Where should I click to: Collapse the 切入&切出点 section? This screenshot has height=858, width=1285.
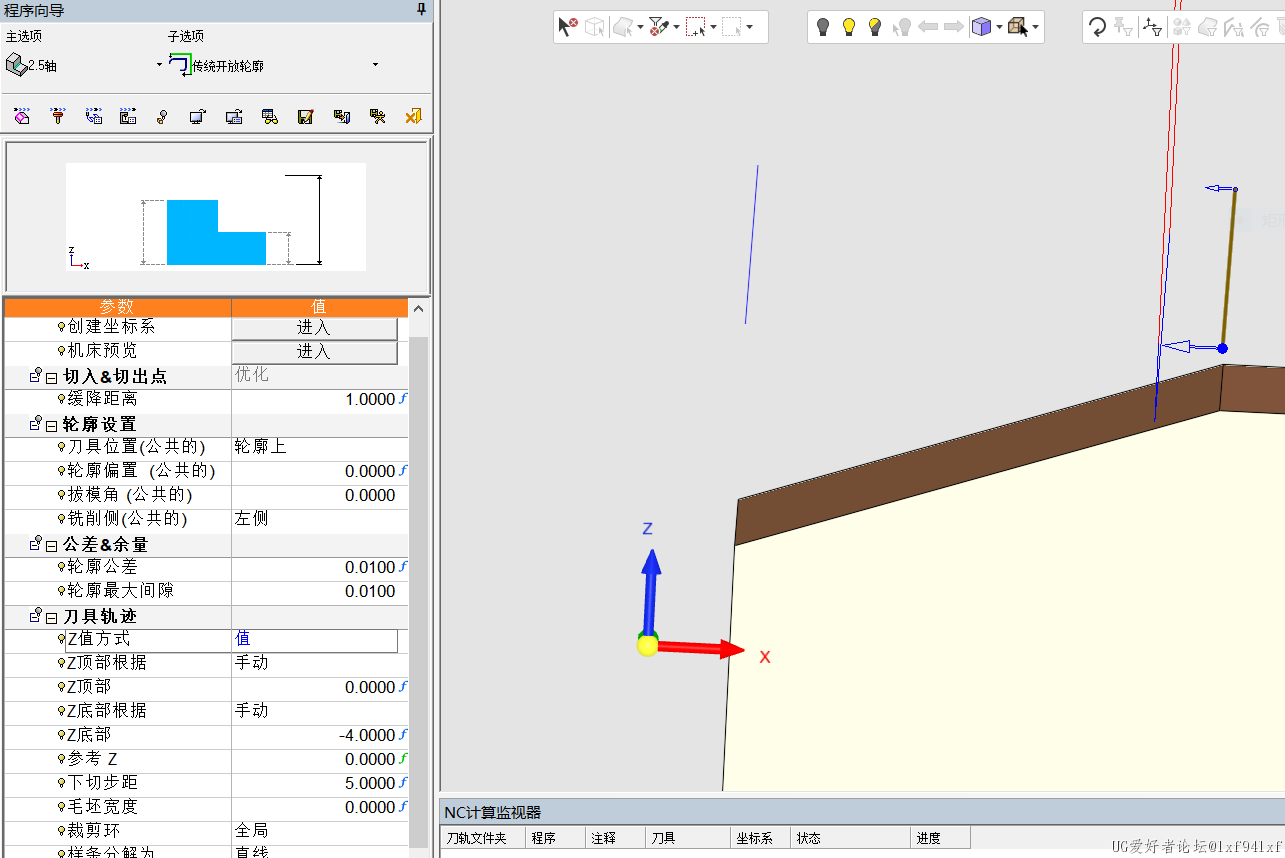(51, 377)
